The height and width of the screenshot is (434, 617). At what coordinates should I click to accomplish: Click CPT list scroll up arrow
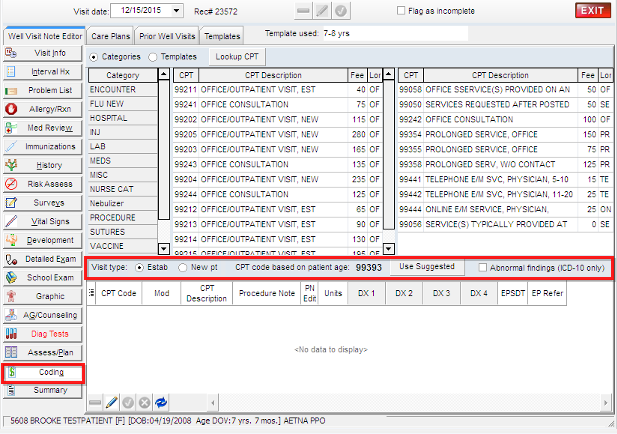click(389, 74)
